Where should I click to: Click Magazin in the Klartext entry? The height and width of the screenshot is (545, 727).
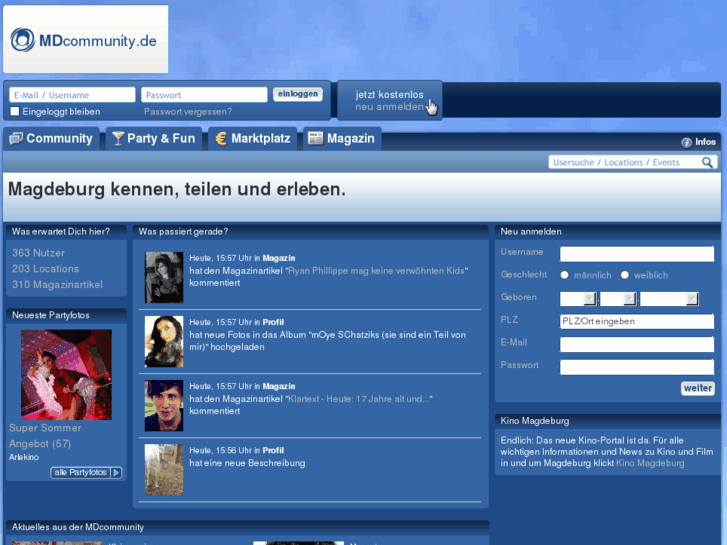(279, 386)
